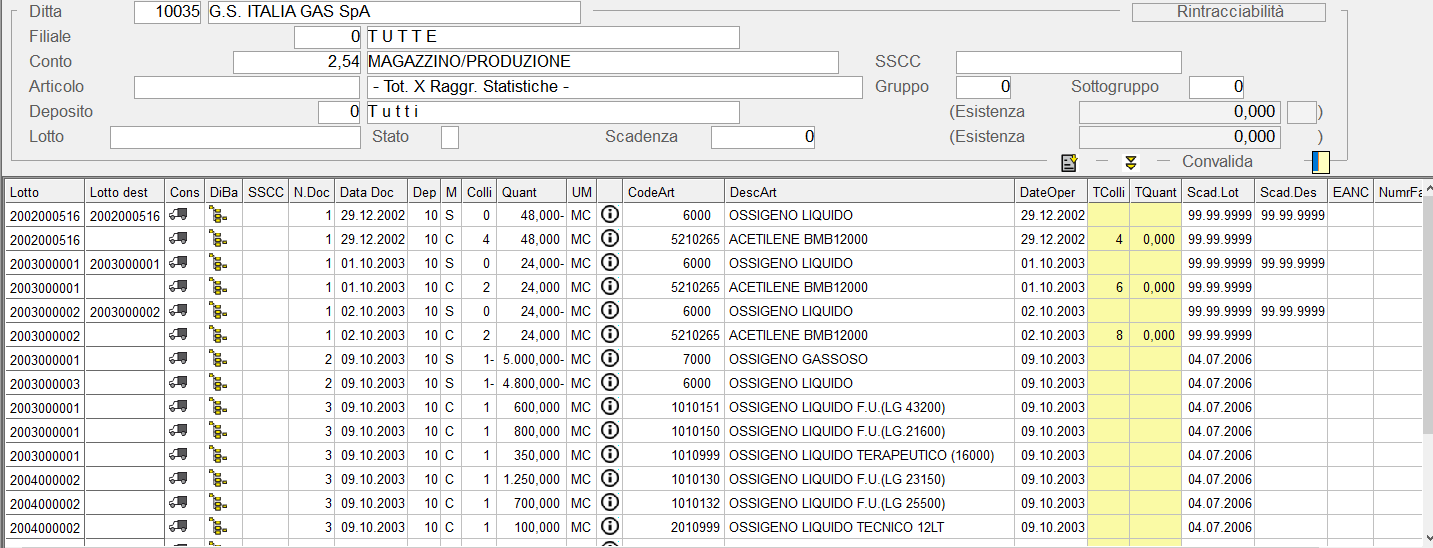The height and width of the screenshot is (548, 1433).
Task: Toggle the blue-yellow indicator right of Convalida
Action: (x=1321, y=162)
